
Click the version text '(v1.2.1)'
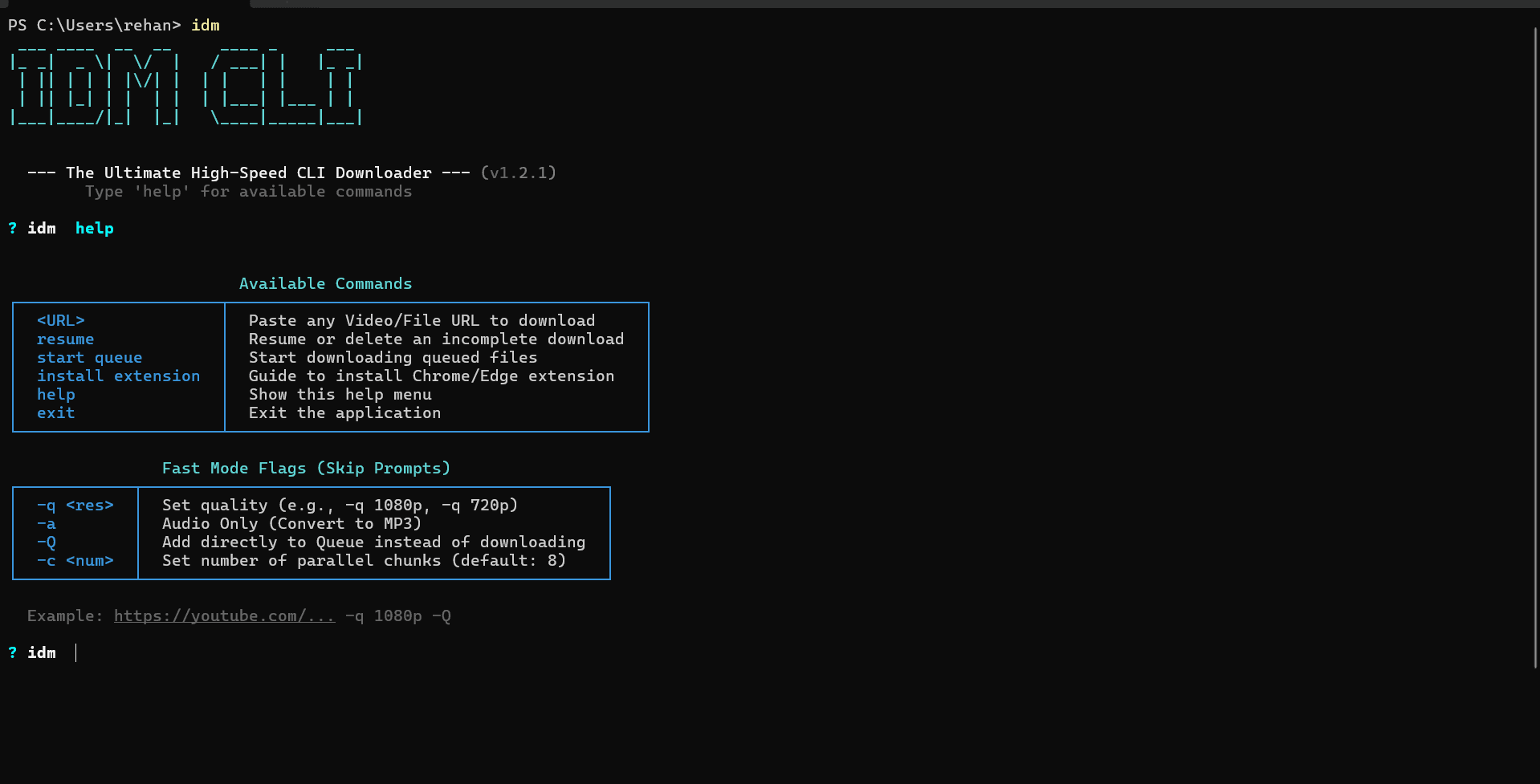518,173
